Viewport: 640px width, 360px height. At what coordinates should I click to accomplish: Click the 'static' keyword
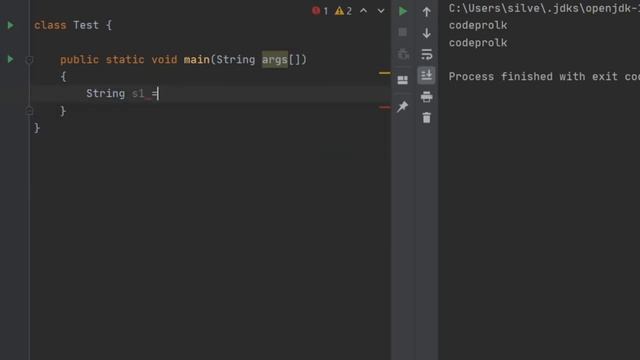125,60
